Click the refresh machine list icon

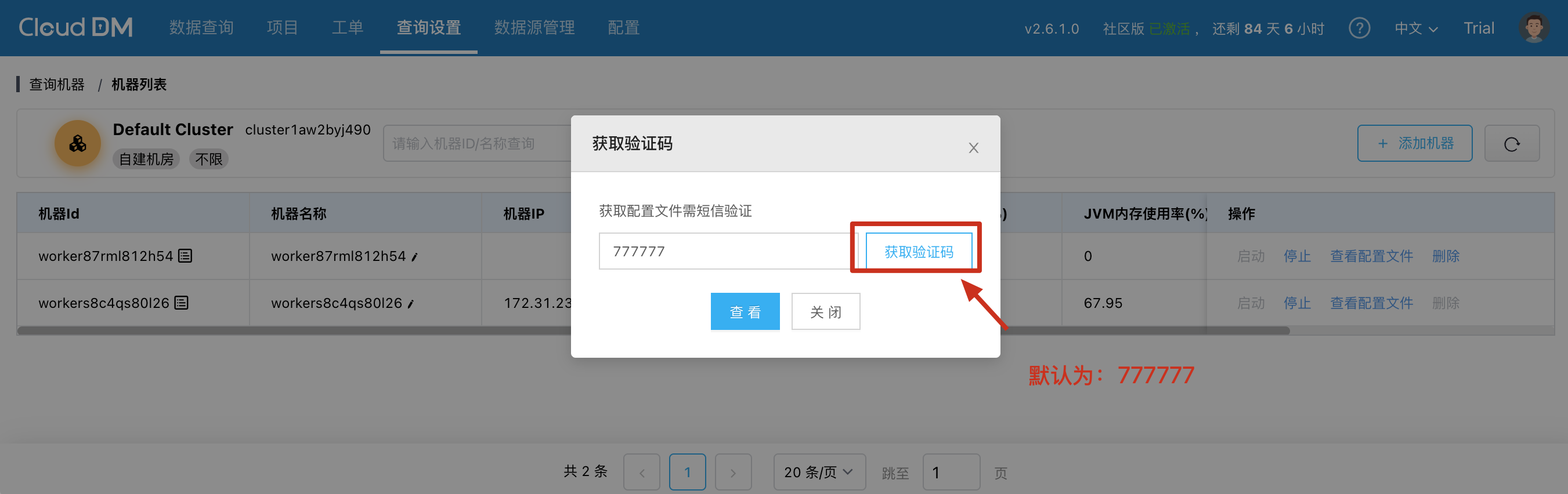[x=1511, y=144]
